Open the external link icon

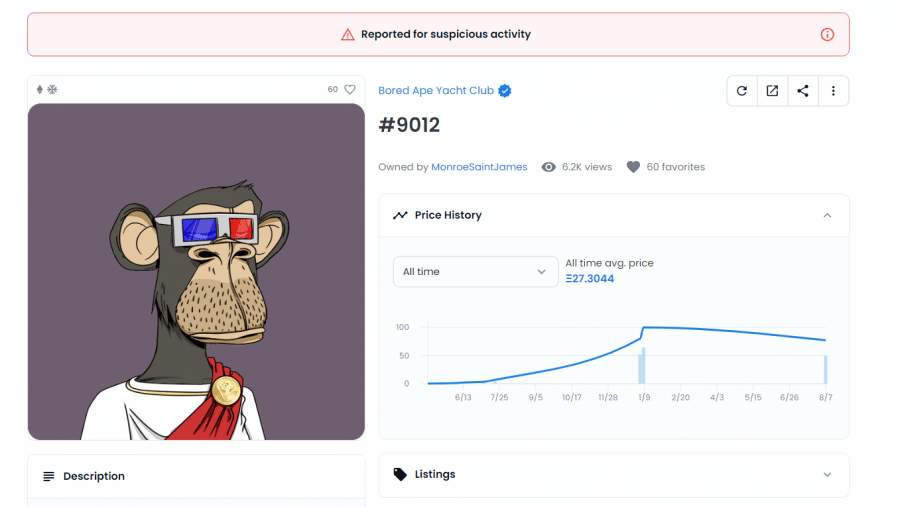(772, 91)
